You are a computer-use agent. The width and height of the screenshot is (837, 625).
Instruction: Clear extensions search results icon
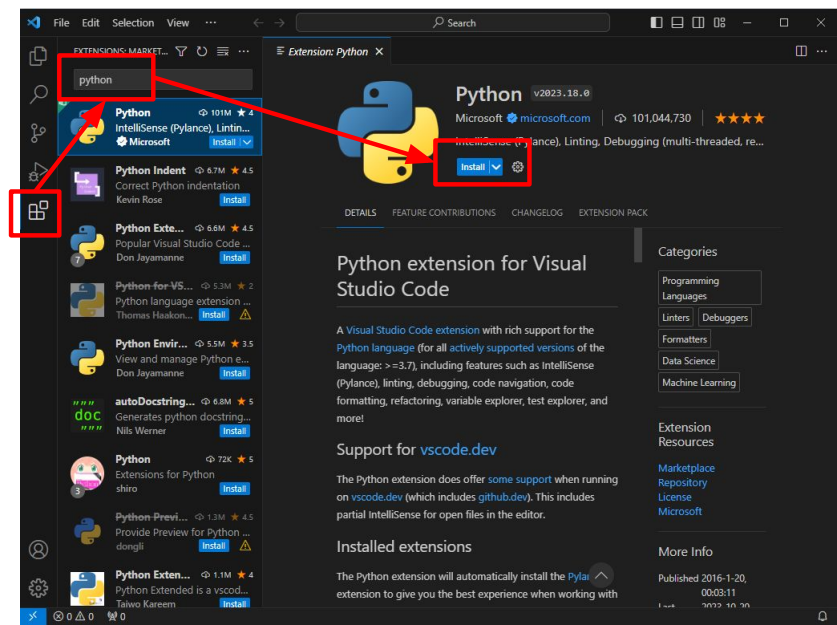223,51
